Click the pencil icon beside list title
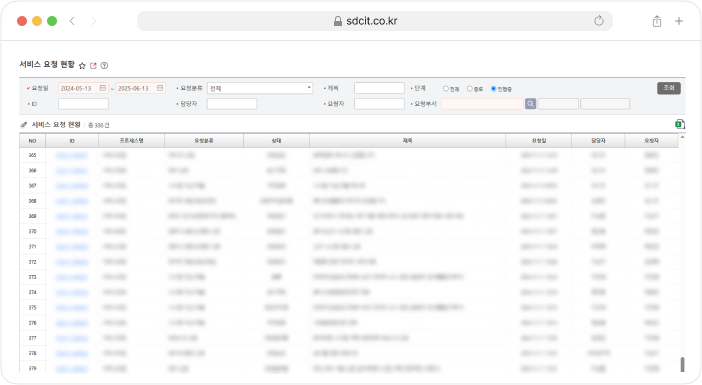Image resolution: width=702 pixels, height=385 pixels. [24, 124]
